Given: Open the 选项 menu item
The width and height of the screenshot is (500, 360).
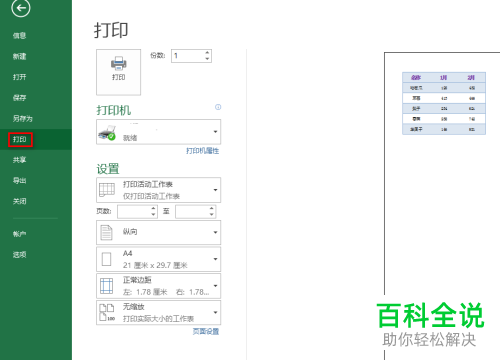Looking at the screenshot, I should tap(19, 255).
